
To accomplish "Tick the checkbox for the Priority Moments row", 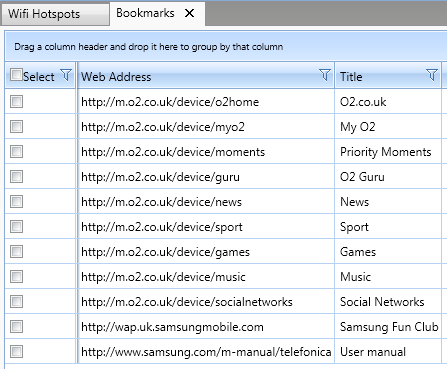I will pos(16,151).
